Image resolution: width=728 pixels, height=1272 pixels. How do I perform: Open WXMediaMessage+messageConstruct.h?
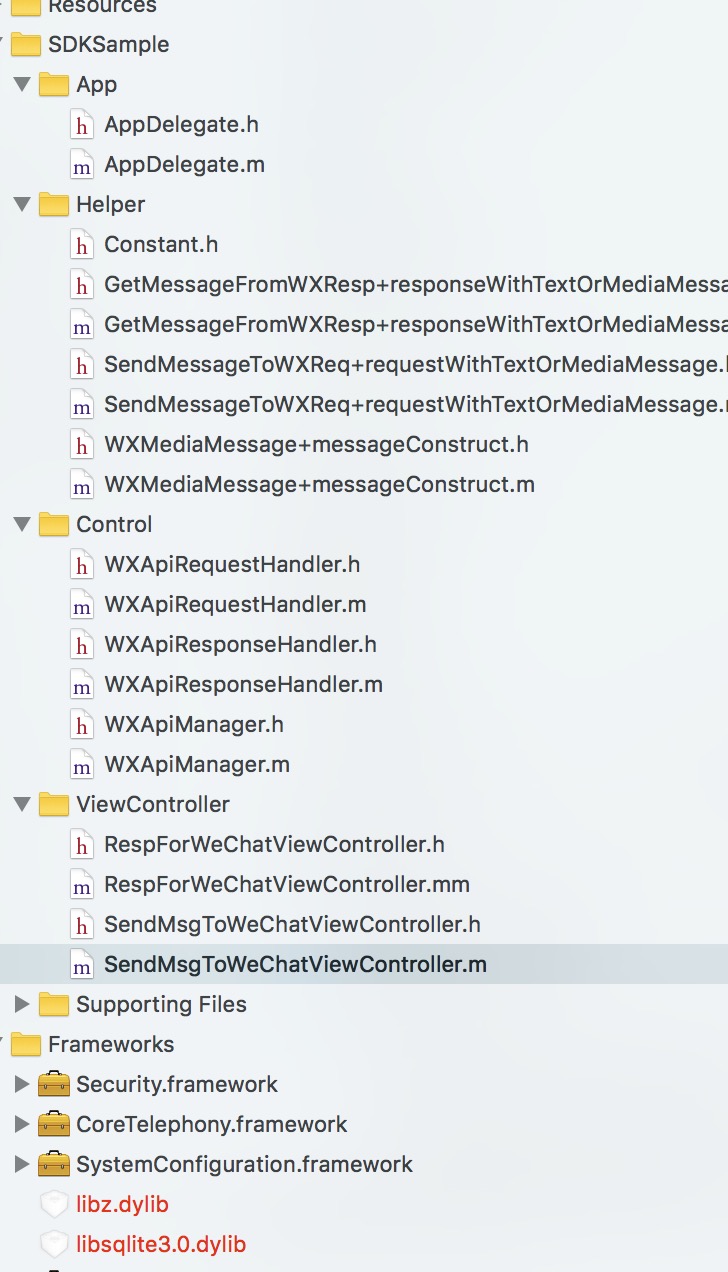[x=316, y=445]
